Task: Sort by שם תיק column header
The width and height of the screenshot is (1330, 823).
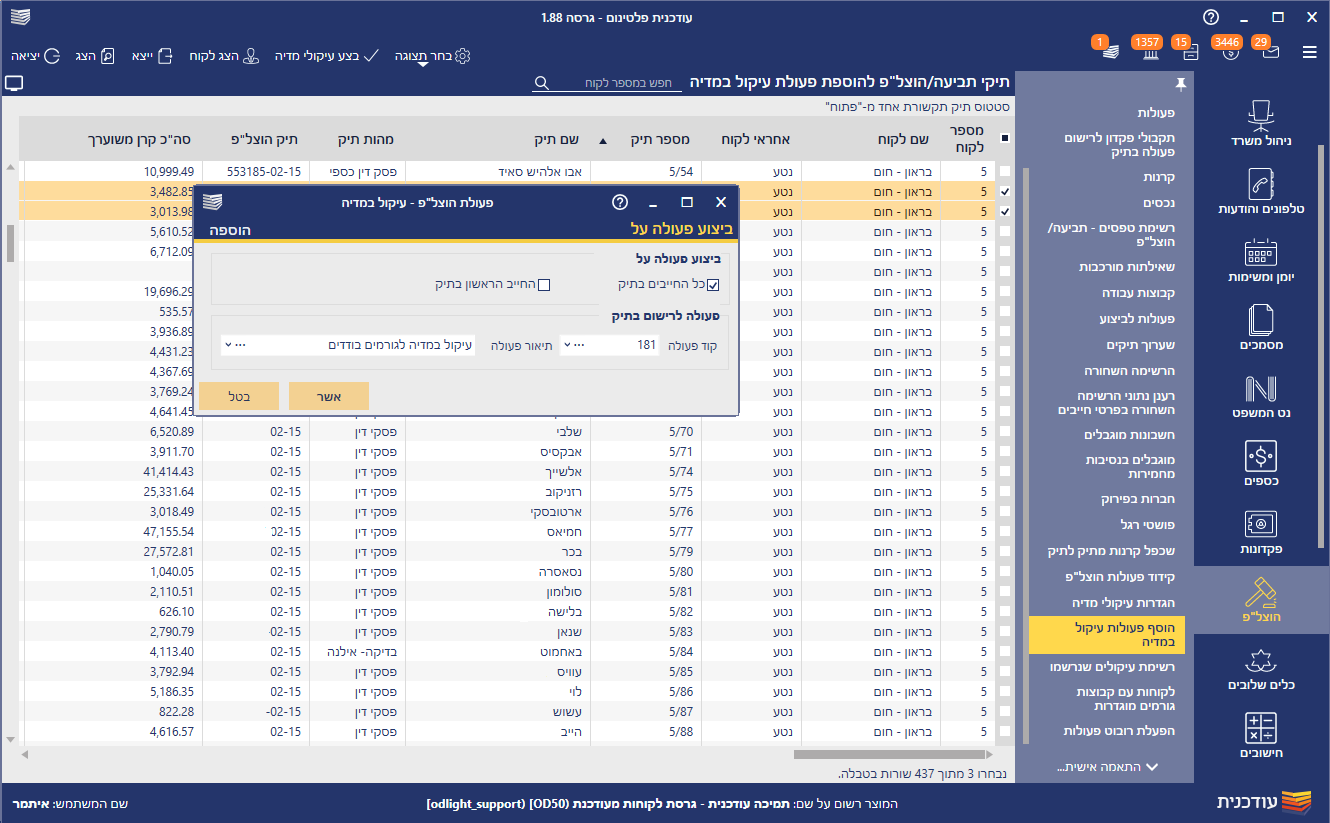Action: coord(498,139)
